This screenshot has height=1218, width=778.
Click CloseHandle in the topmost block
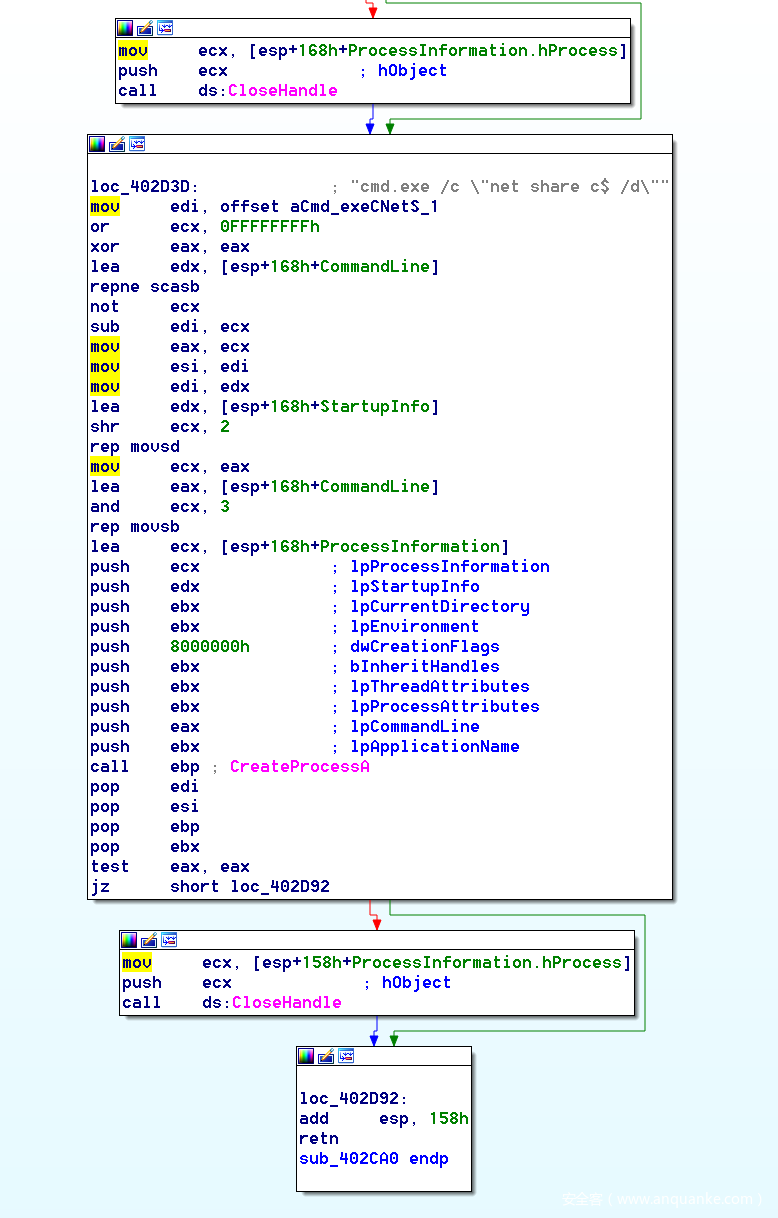point(282,91)
